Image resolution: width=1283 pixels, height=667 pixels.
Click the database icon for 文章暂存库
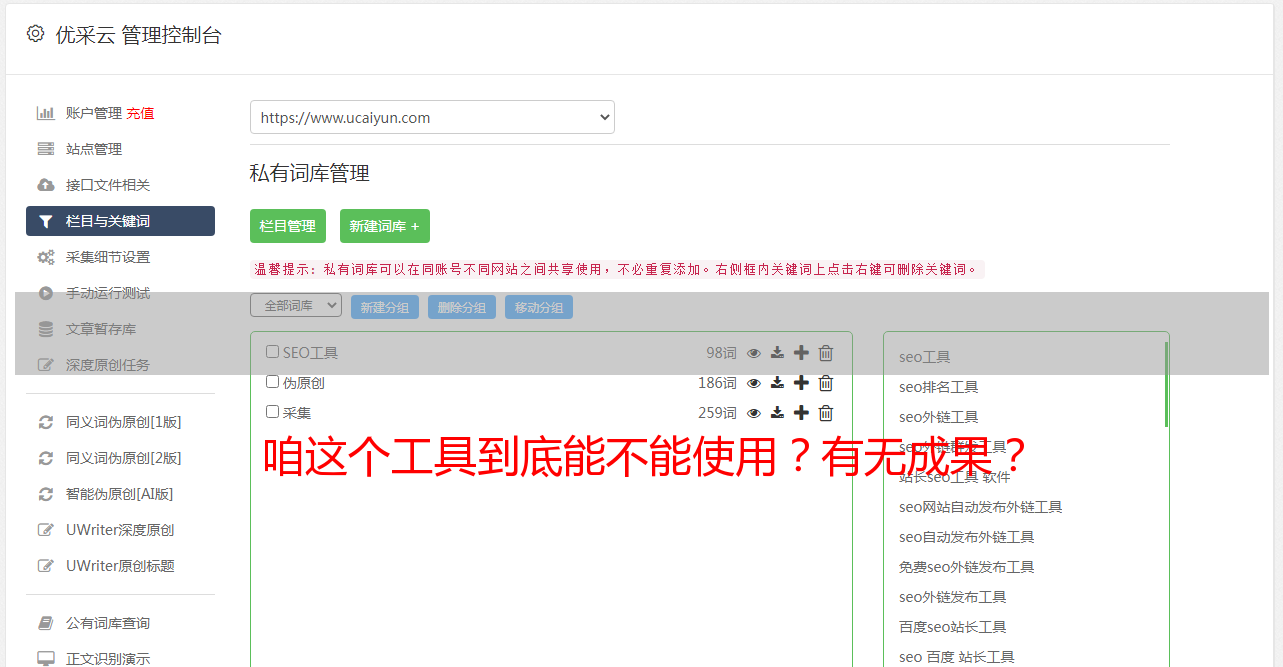pos(46,329)
